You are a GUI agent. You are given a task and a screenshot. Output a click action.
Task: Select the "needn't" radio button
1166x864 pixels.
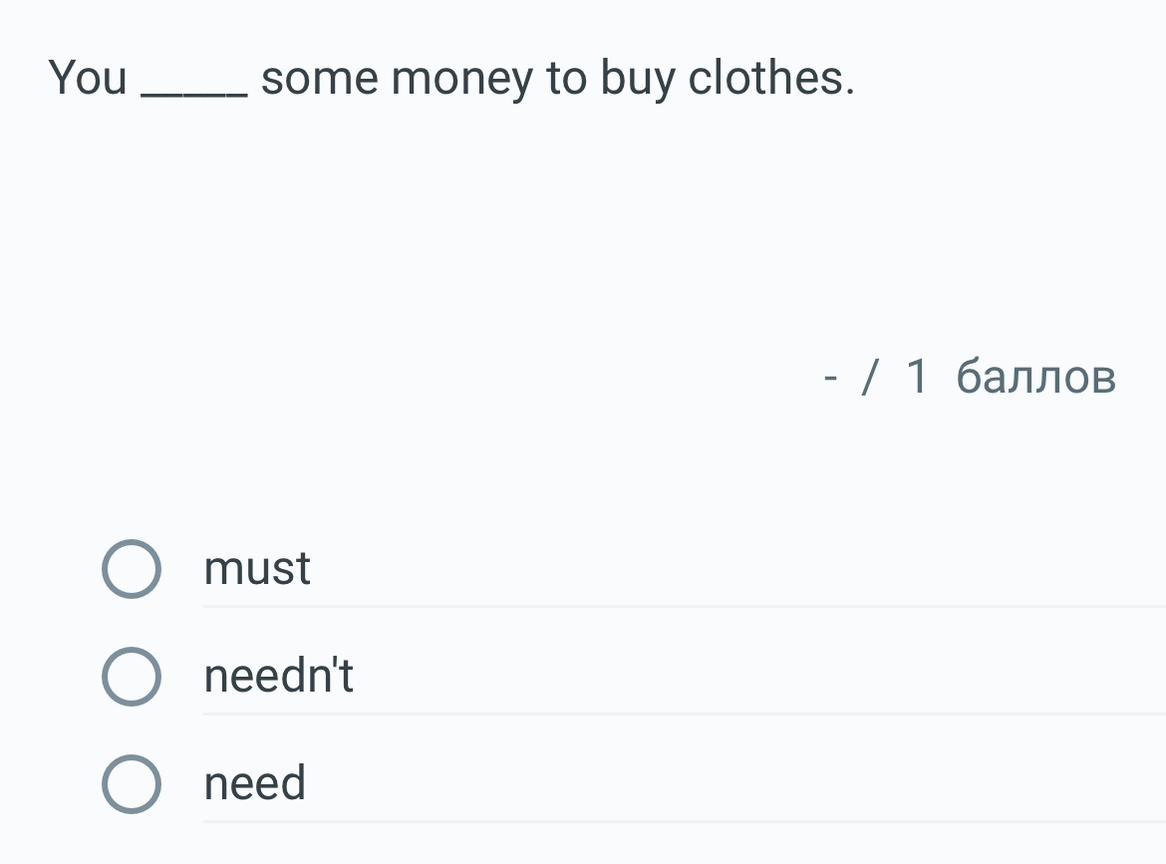coord(131,677)
